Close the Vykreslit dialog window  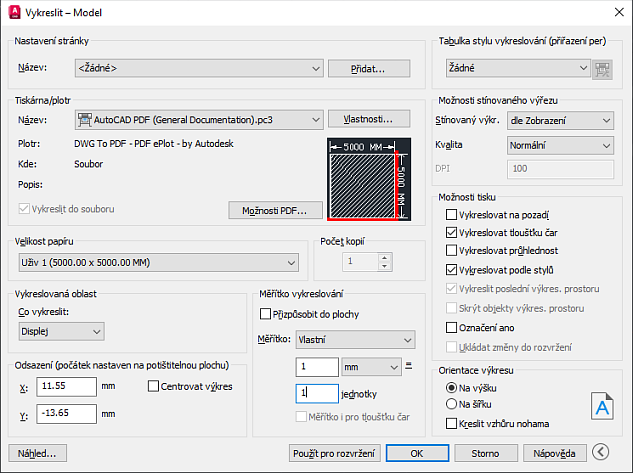tap(619, 12)
